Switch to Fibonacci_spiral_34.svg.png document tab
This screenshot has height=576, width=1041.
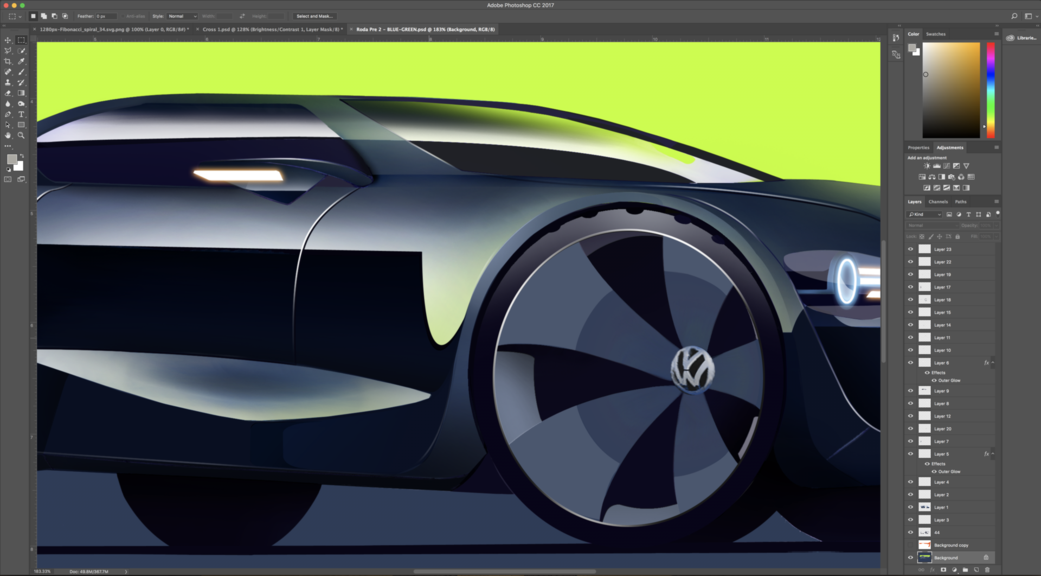coord(114,29)
